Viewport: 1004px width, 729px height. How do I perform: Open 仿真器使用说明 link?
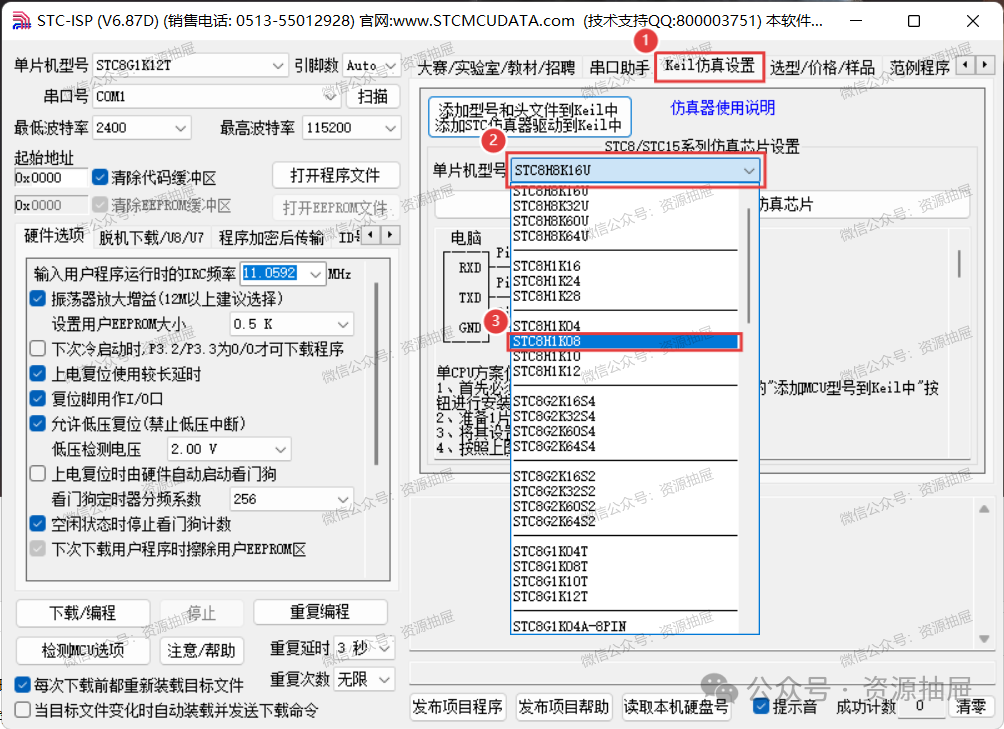[x=722, y=108]
